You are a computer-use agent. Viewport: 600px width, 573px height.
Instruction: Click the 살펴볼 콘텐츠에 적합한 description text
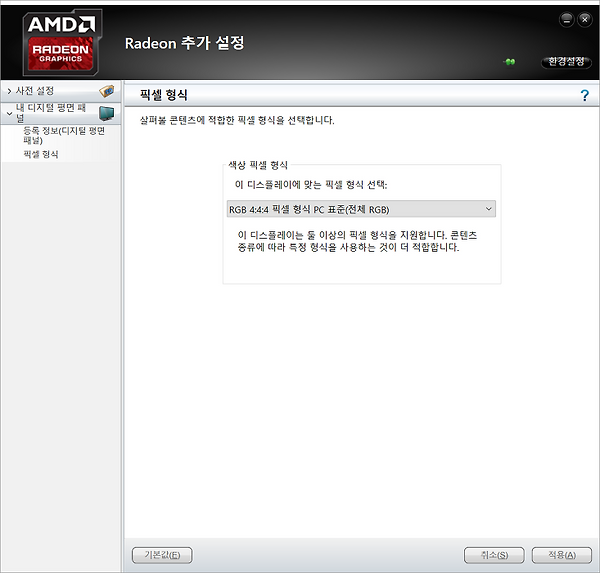point(237,120)
